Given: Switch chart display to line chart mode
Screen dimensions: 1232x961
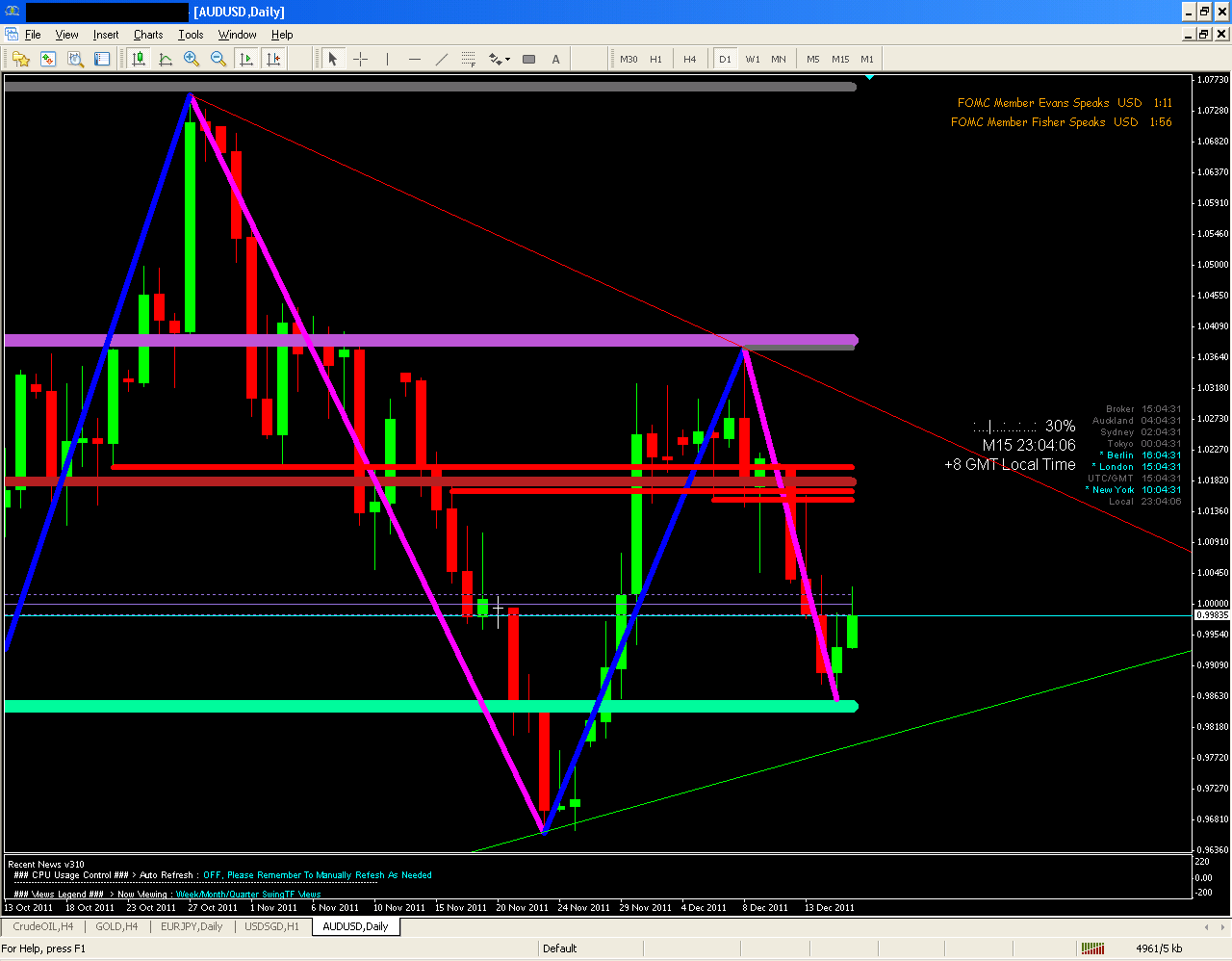Looking at the screenshot, I should 166,59.
